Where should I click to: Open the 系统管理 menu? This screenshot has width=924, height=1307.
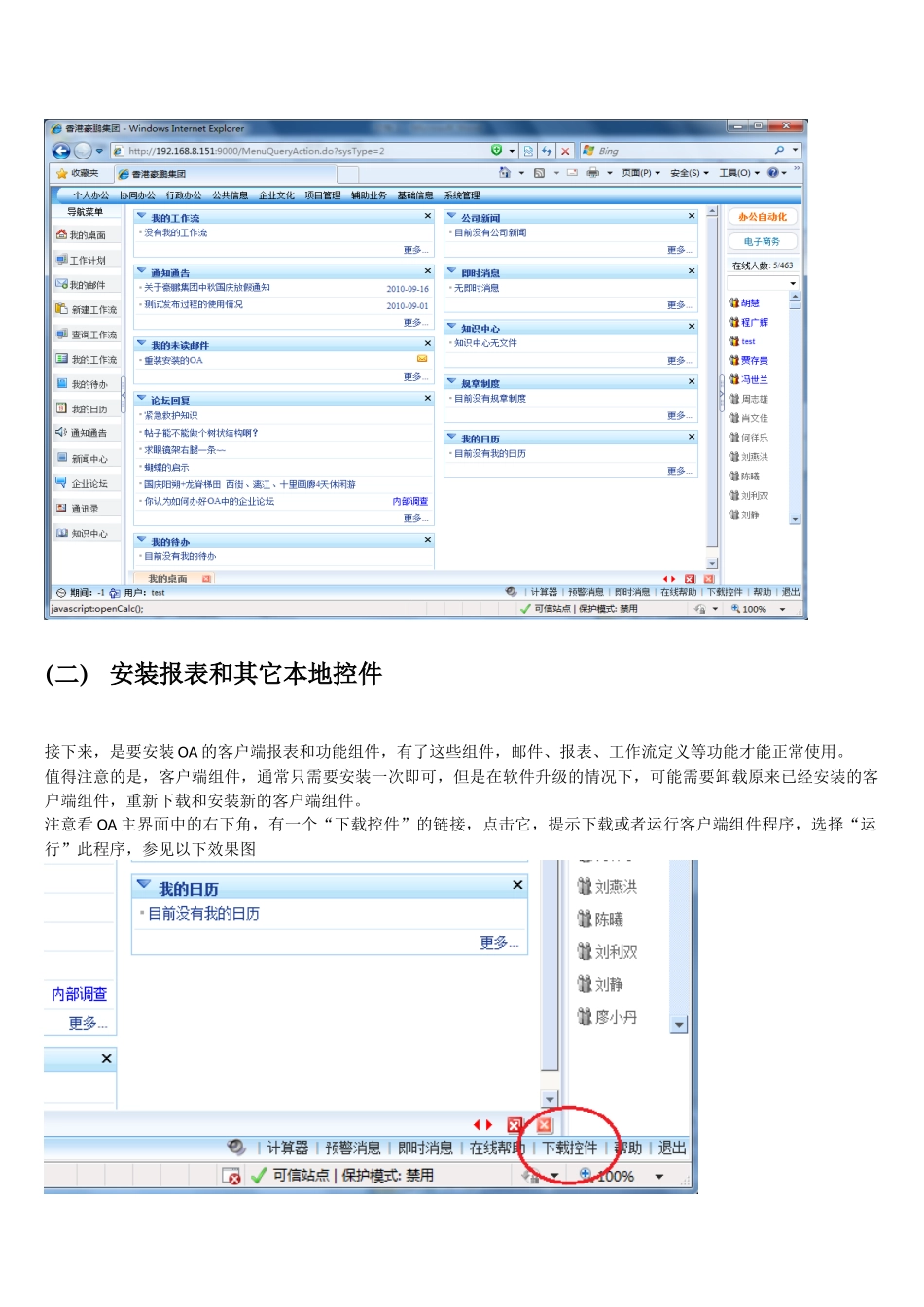coord(462,195)
